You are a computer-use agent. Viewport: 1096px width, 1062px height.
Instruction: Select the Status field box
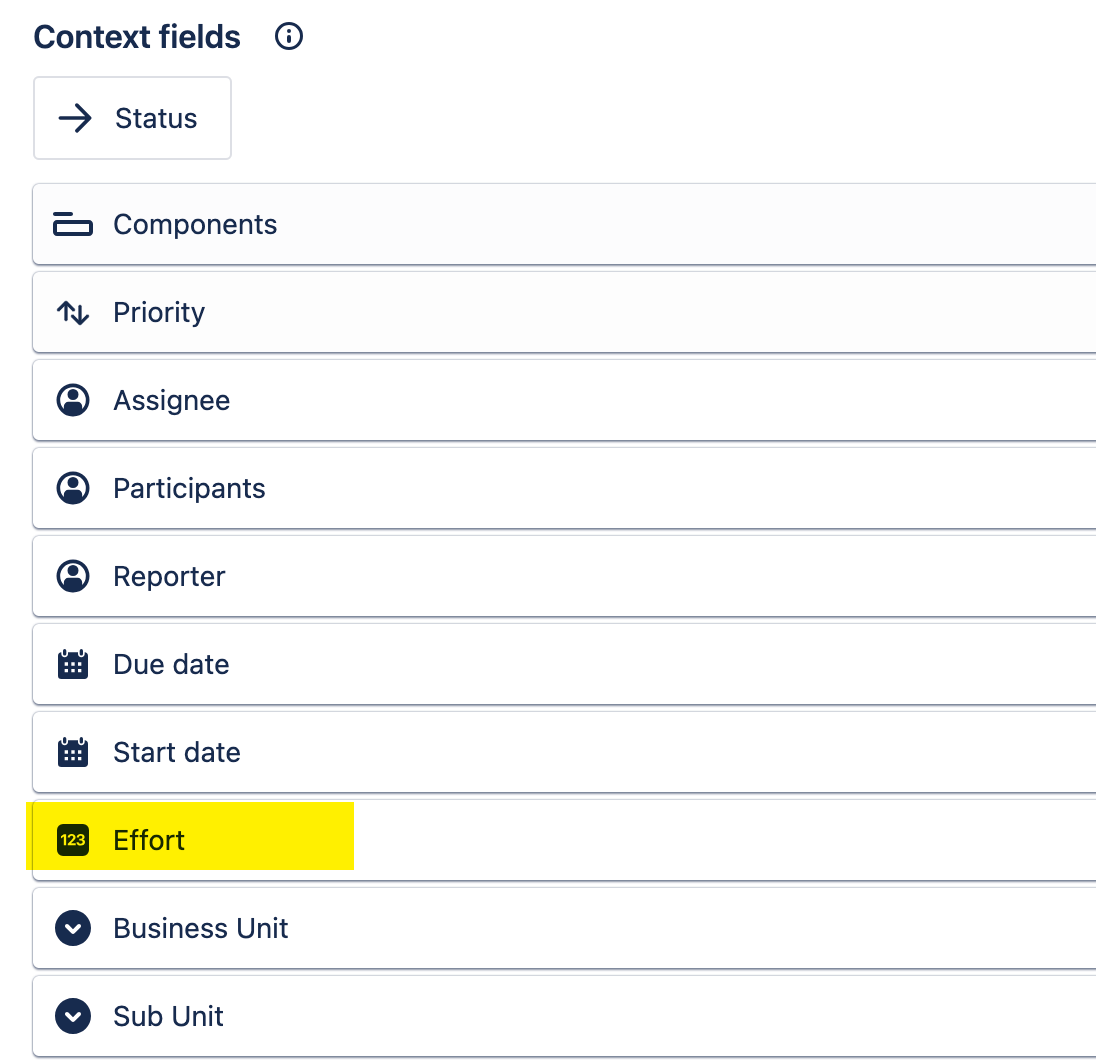point(132,118)
